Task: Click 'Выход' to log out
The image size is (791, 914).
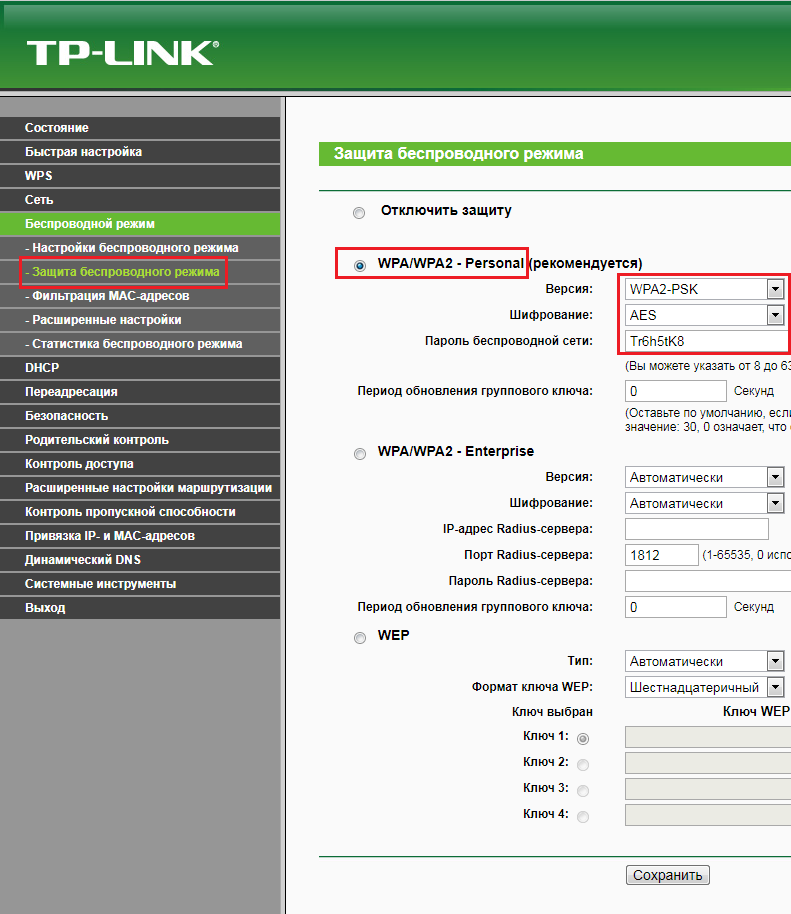Action: pos(45,608)
